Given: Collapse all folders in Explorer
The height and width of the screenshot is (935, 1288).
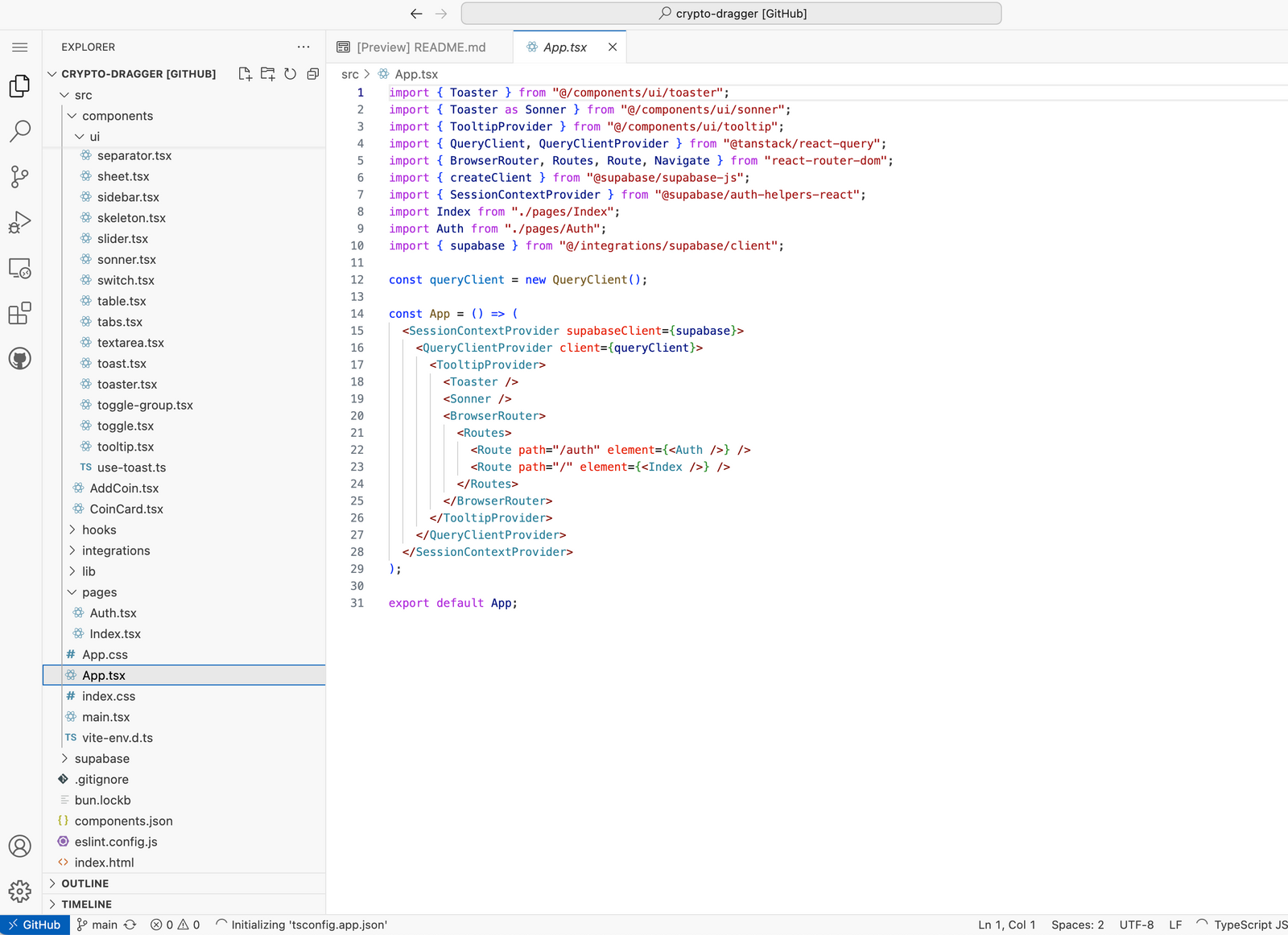Looking at the screenshot, I should tap(313, 74).
